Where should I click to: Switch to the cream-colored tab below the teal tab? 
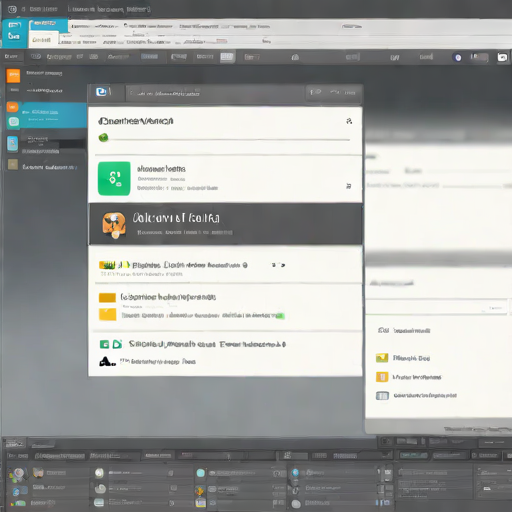click(43, 40)
